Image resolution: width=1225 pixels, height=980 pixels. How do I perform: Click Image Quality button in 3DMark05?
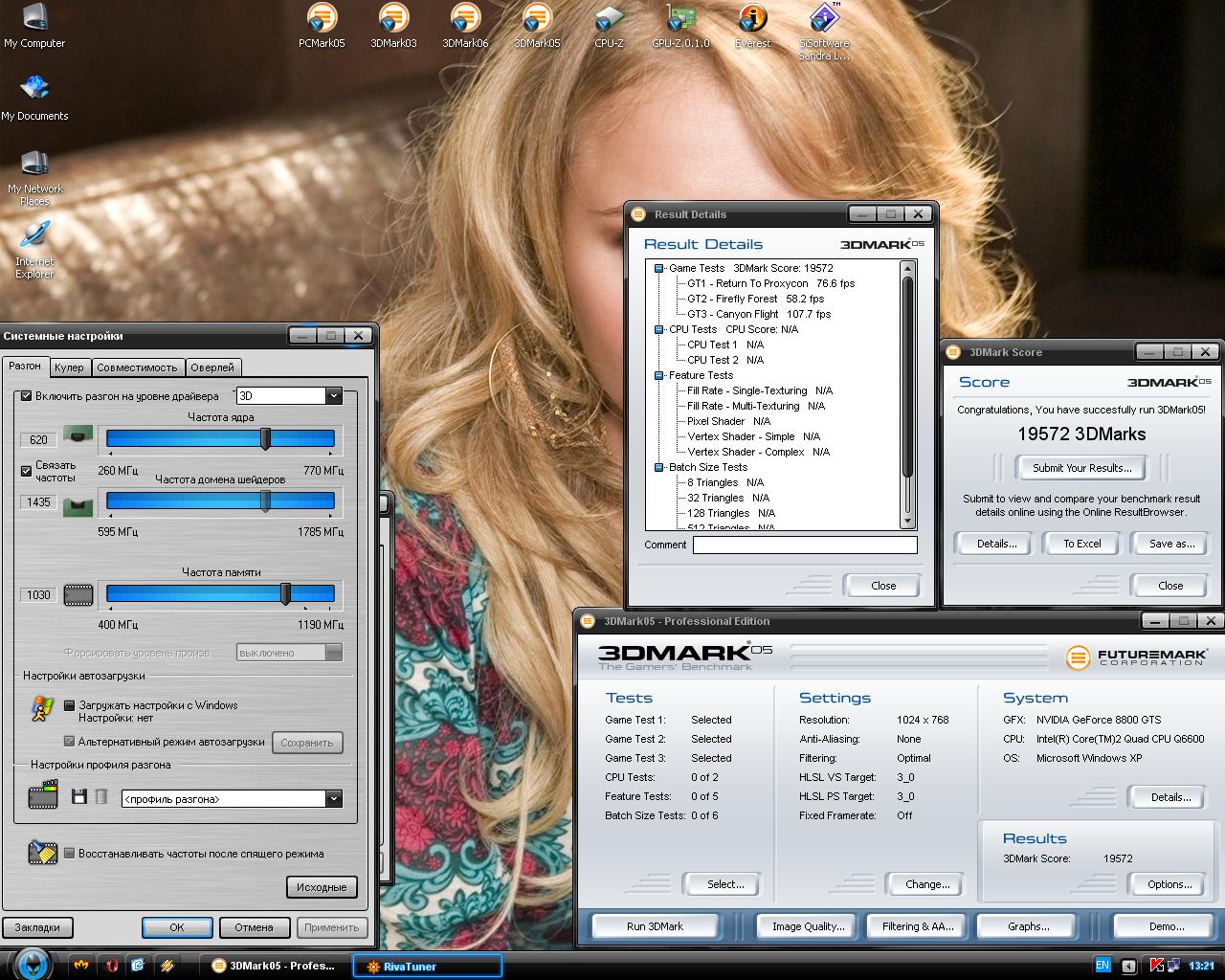[x=809, y=926]
